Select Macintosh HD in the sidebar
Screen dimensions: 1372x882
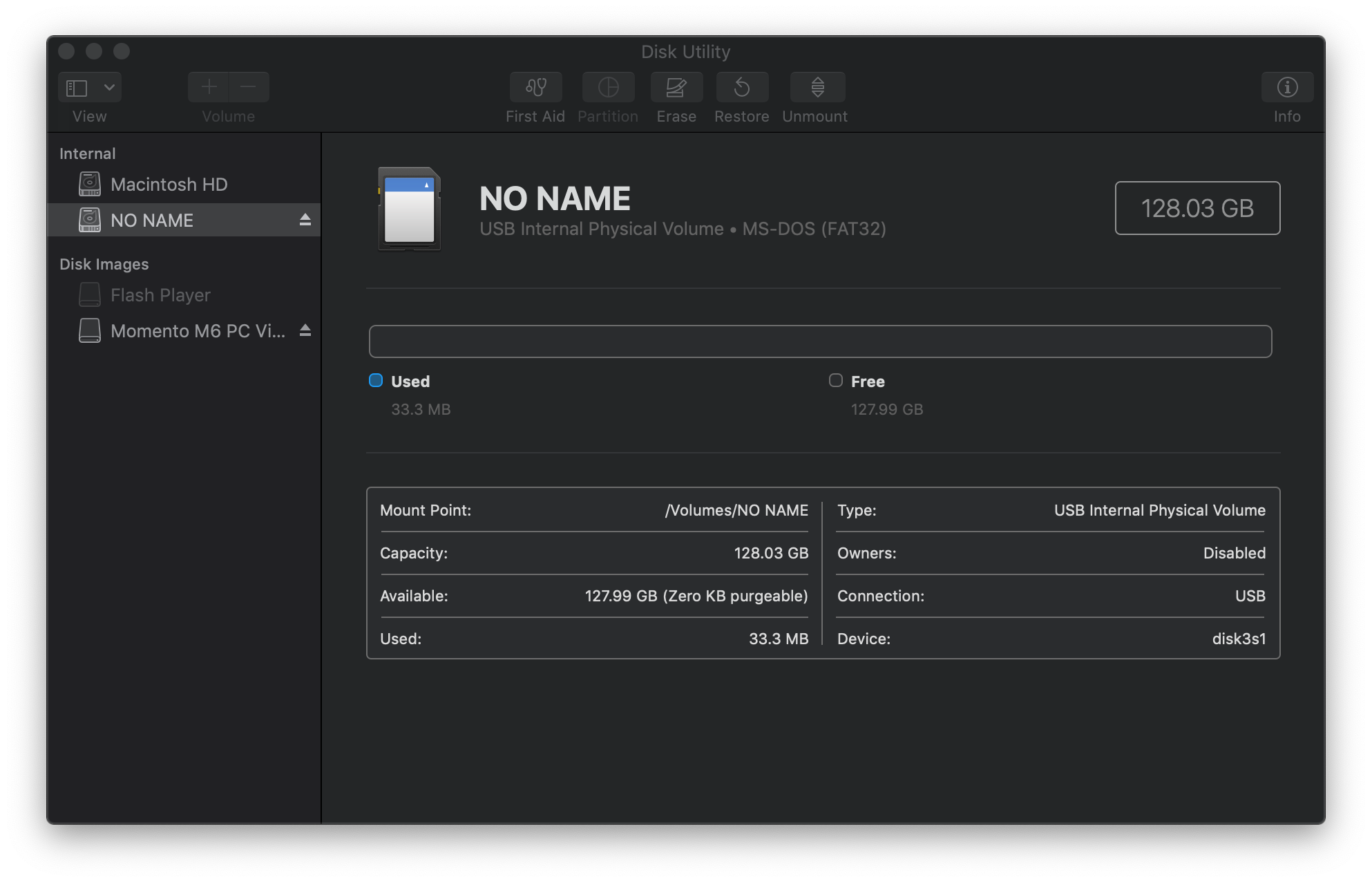click(169, 185)
